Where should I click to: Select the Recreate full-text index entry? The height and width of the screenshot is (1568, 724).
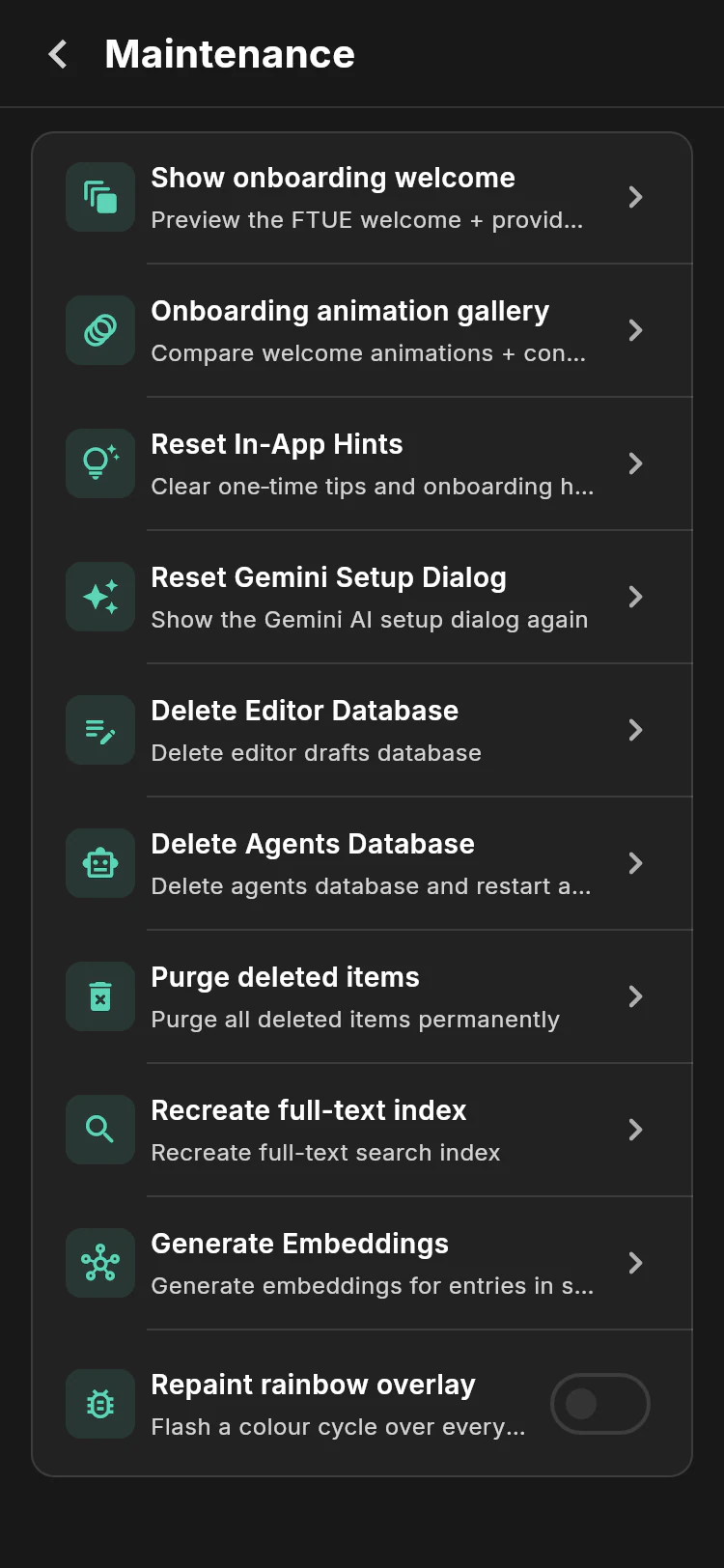(362, 1130)
